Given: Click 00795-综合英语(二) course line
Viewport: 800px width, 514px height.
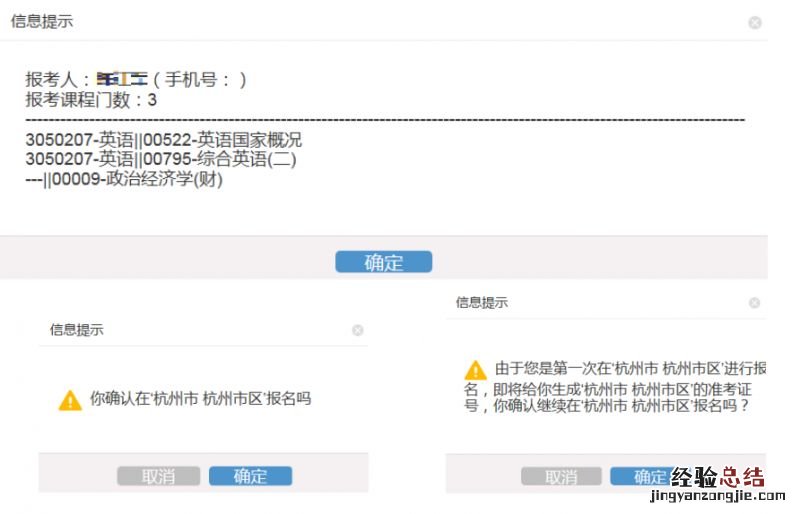Looking at the screenshot, I should 161,159.
